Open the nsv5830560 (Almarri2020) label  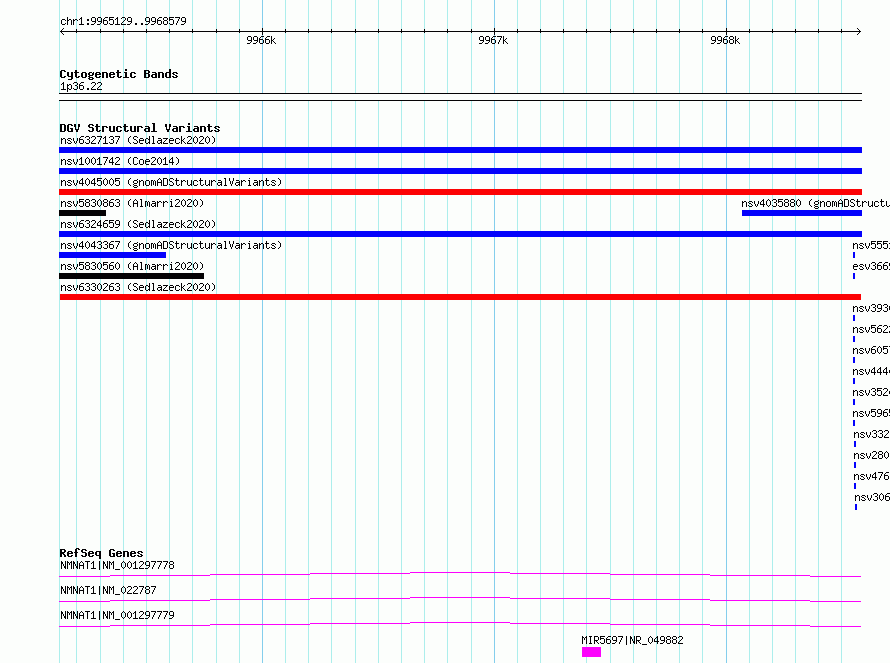pyautogui.click(x=132, y=266)
